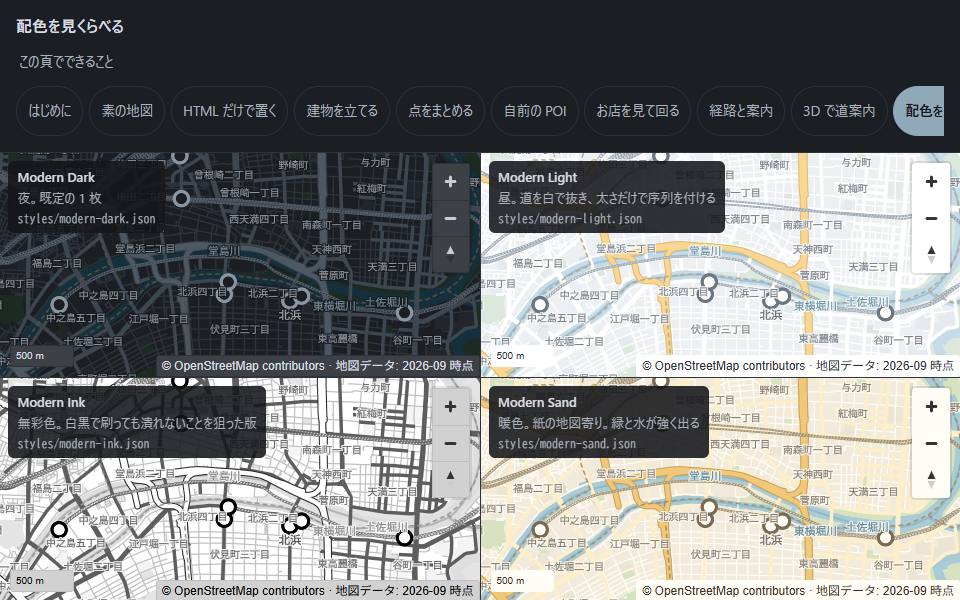Click the Modern Sand title label
The width and height of the screenshot is (960, 600).
[537, 402]
